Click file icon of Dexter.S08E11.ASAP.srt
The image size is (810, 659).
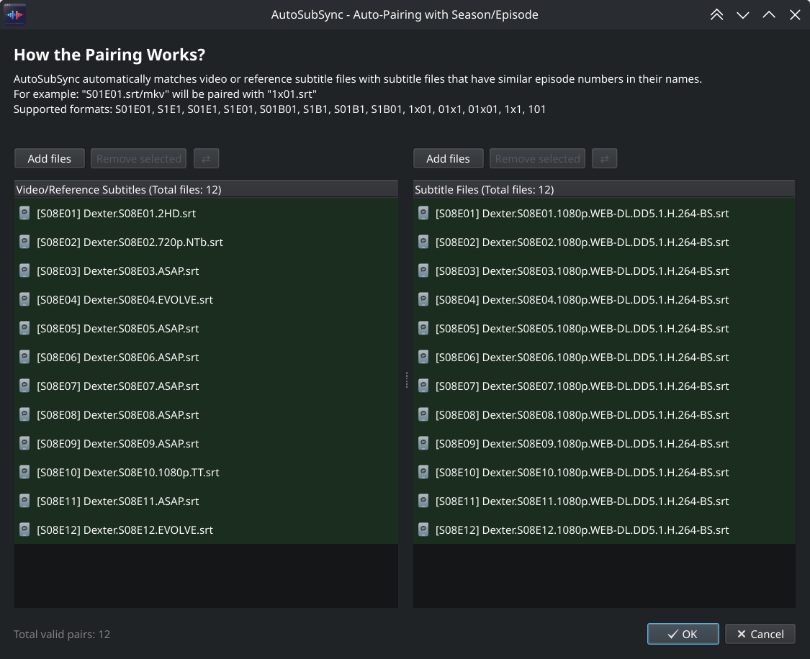point(24,500)
